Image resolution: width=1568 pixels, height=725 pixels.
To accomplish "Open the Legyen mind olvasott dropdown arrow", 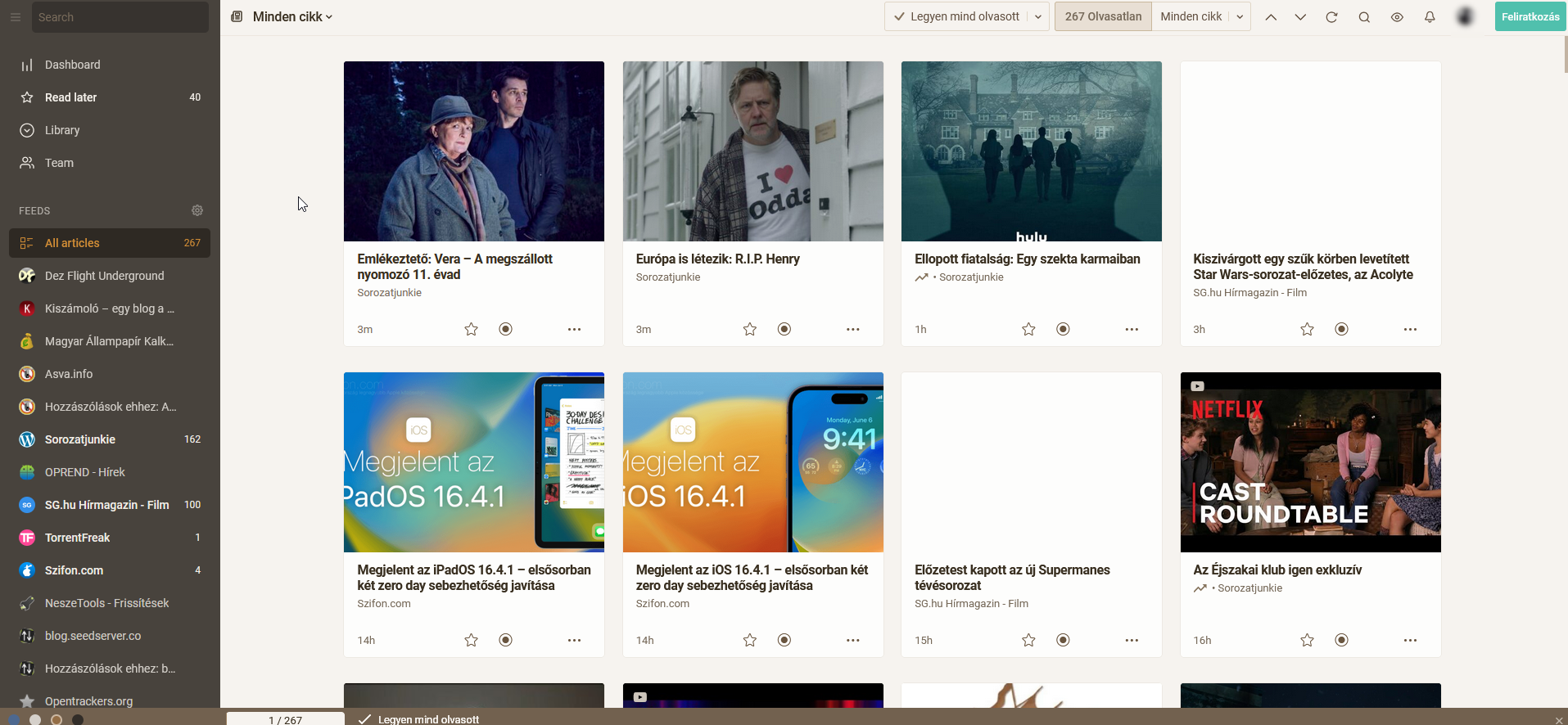I will [x=1038, y=17].
